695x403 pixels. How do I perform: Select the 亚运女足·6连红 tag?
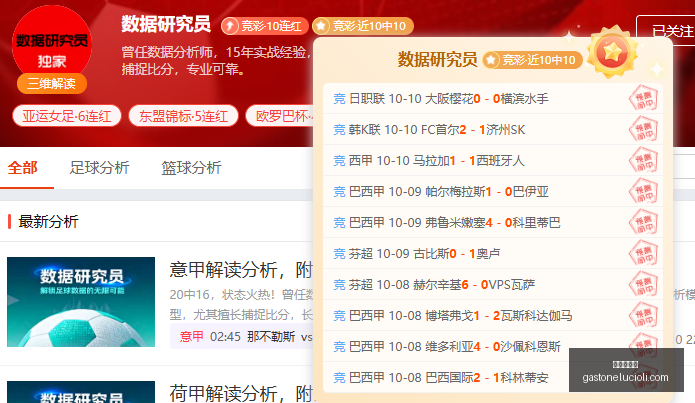(67, 116)
